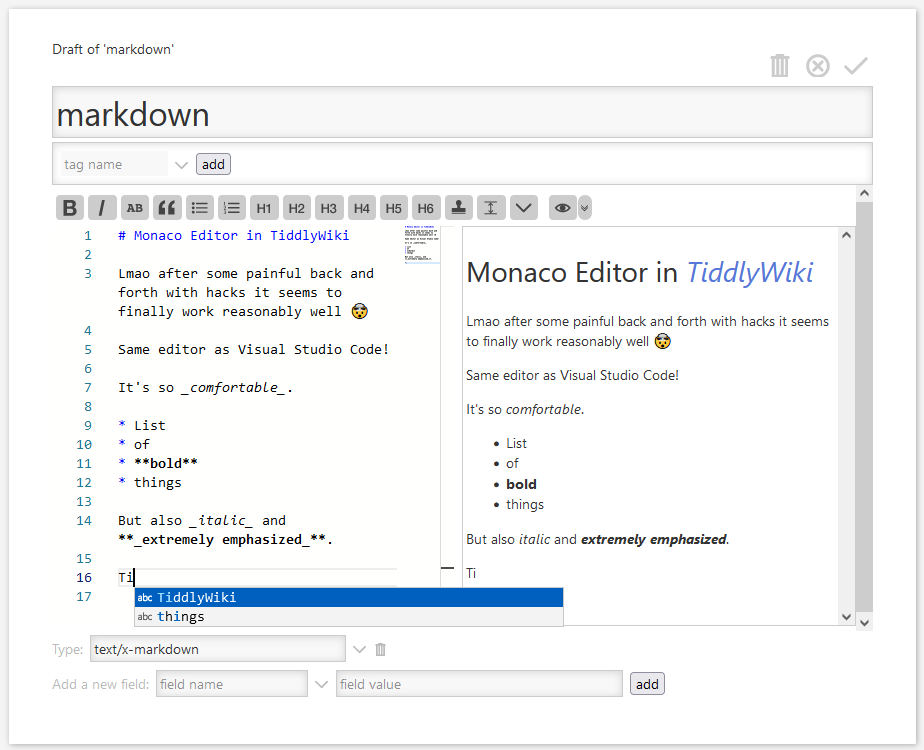The width and height of the screenshot is (924, 750).
Task: Click the stamp snippet toolbar icon
Action: click(x=458, y=208)
